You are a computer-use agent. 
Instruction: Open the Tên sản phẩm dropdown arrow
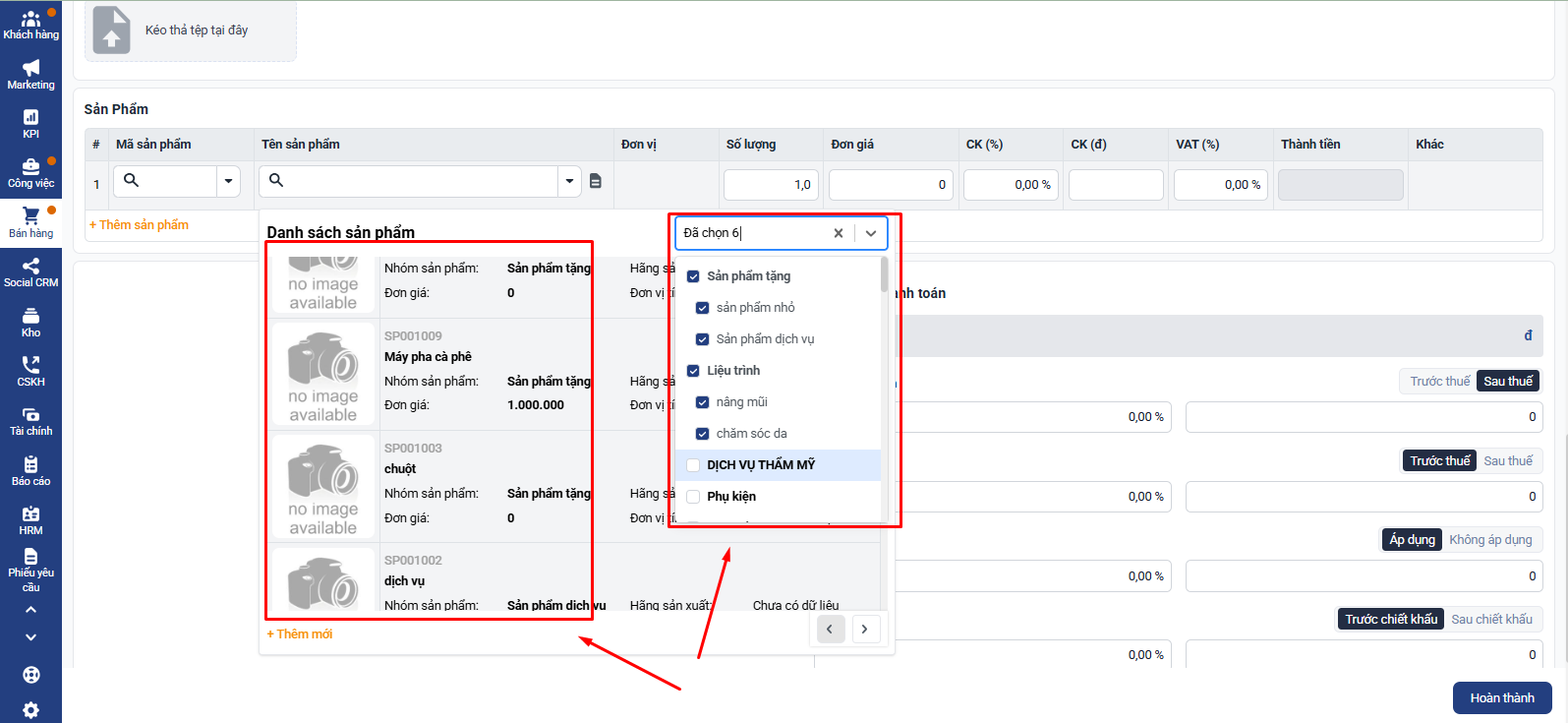click(x=569, y=181)
